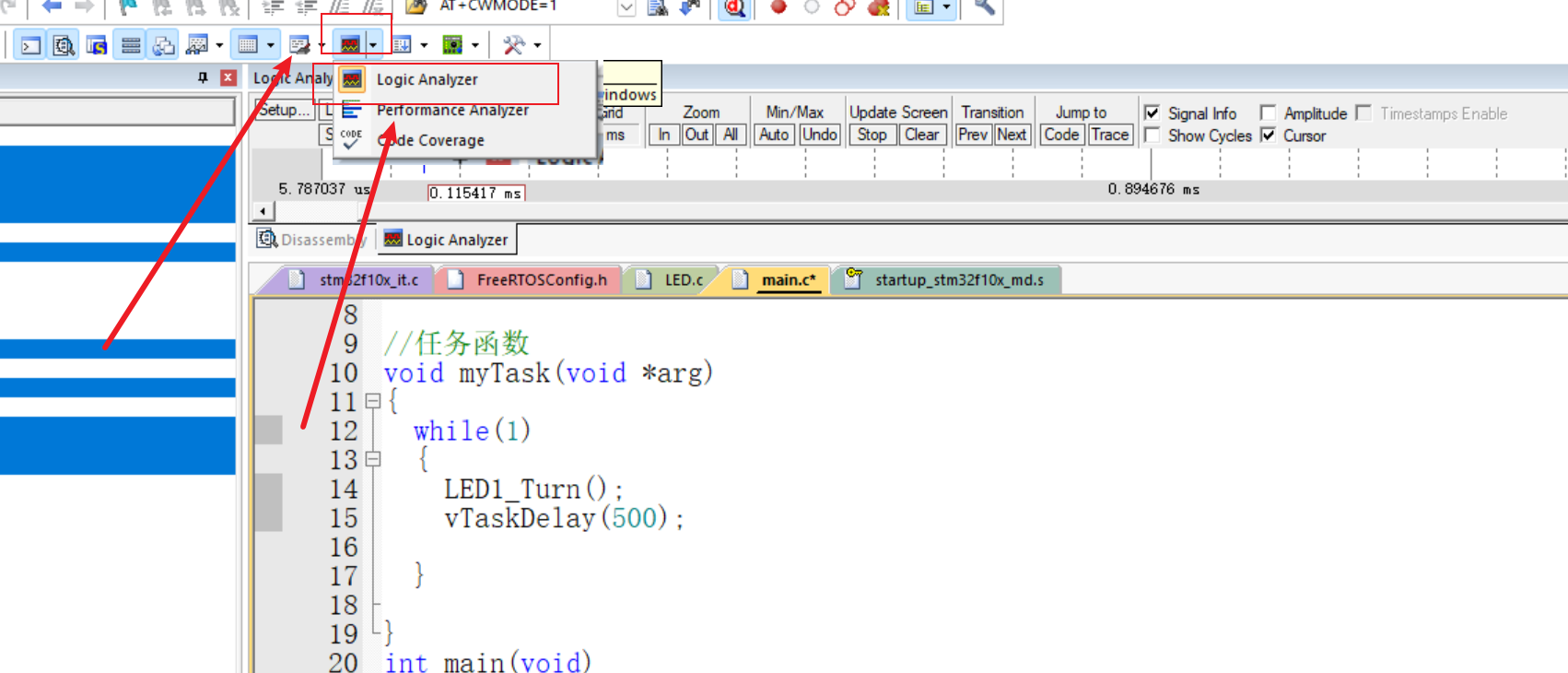The image size is (1568, 673).
Task: Click the Logic Analyzer toolbar icon
Action: click(350, 44)
